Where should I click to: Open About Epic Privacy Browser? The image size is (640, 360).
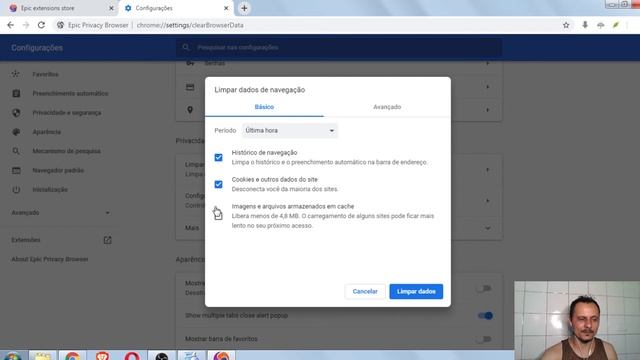coord(50,259)
